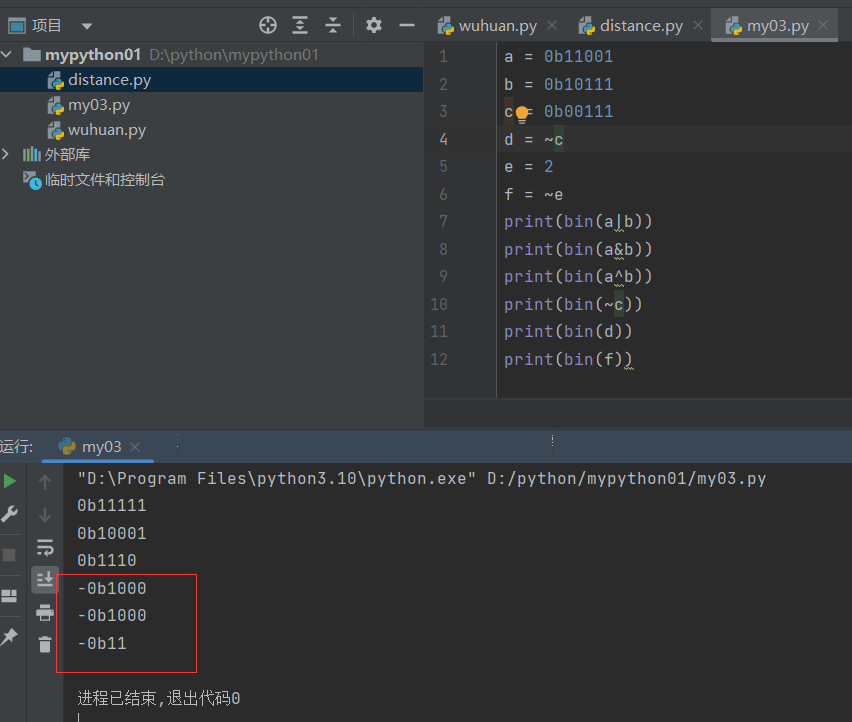The image size is (852, 722).
Task: Click code 'print(bin(a&b))'
Action: coord(578,249)
